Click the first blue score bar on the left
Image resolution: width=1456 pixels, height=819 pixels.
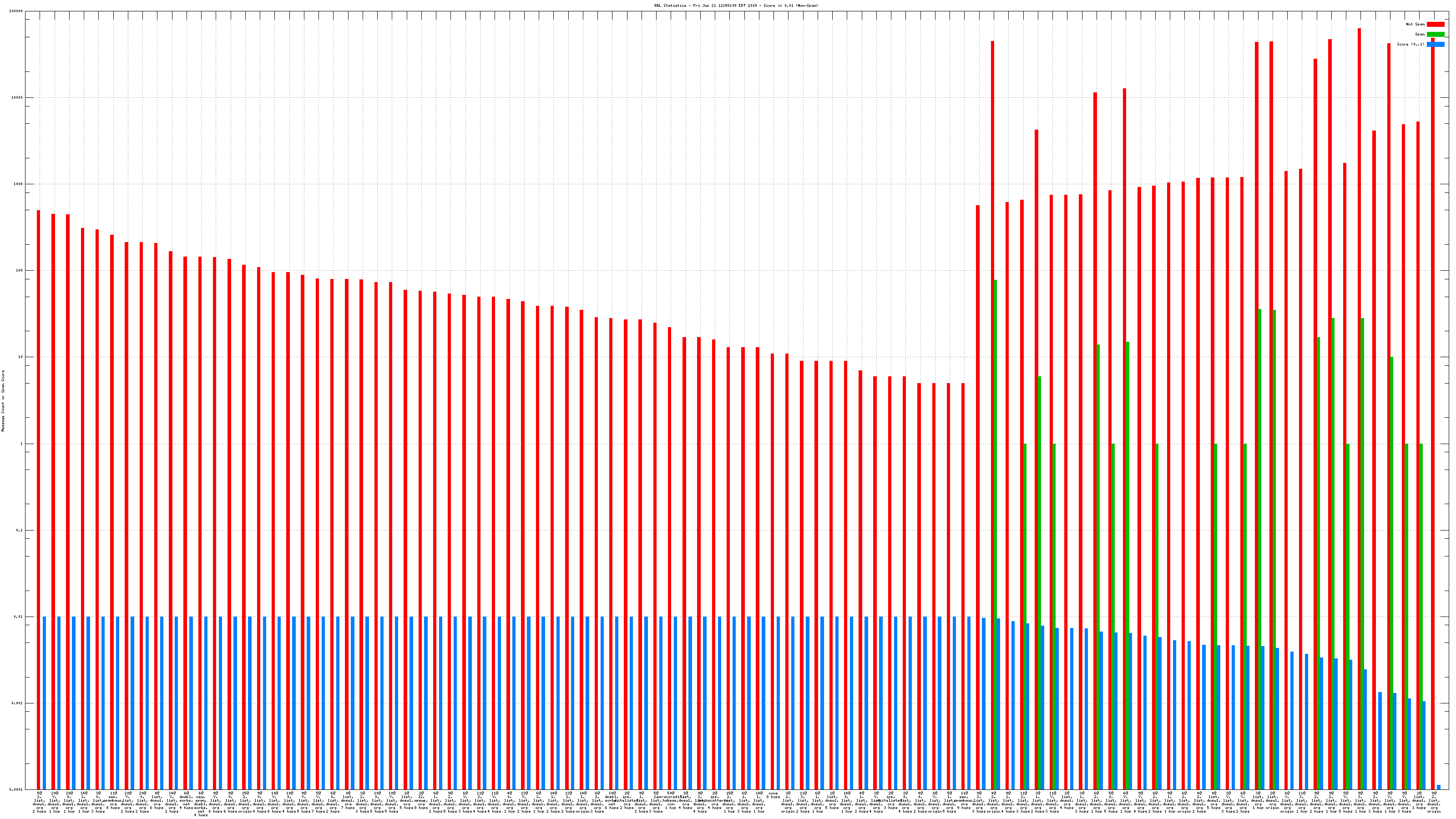[44, 703]
